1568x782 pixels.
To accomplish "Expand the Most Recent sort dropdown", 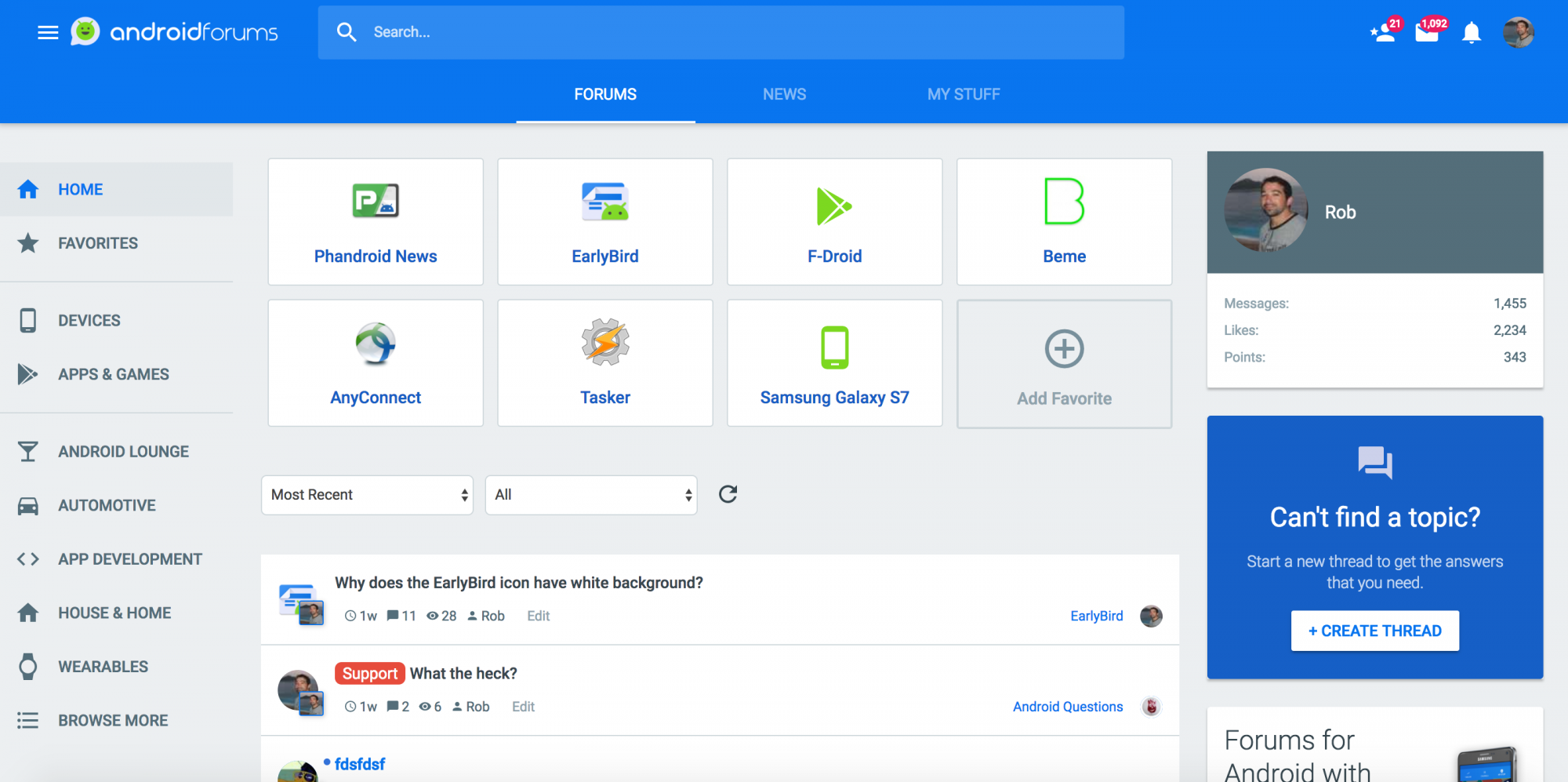I will pos(367,495).
